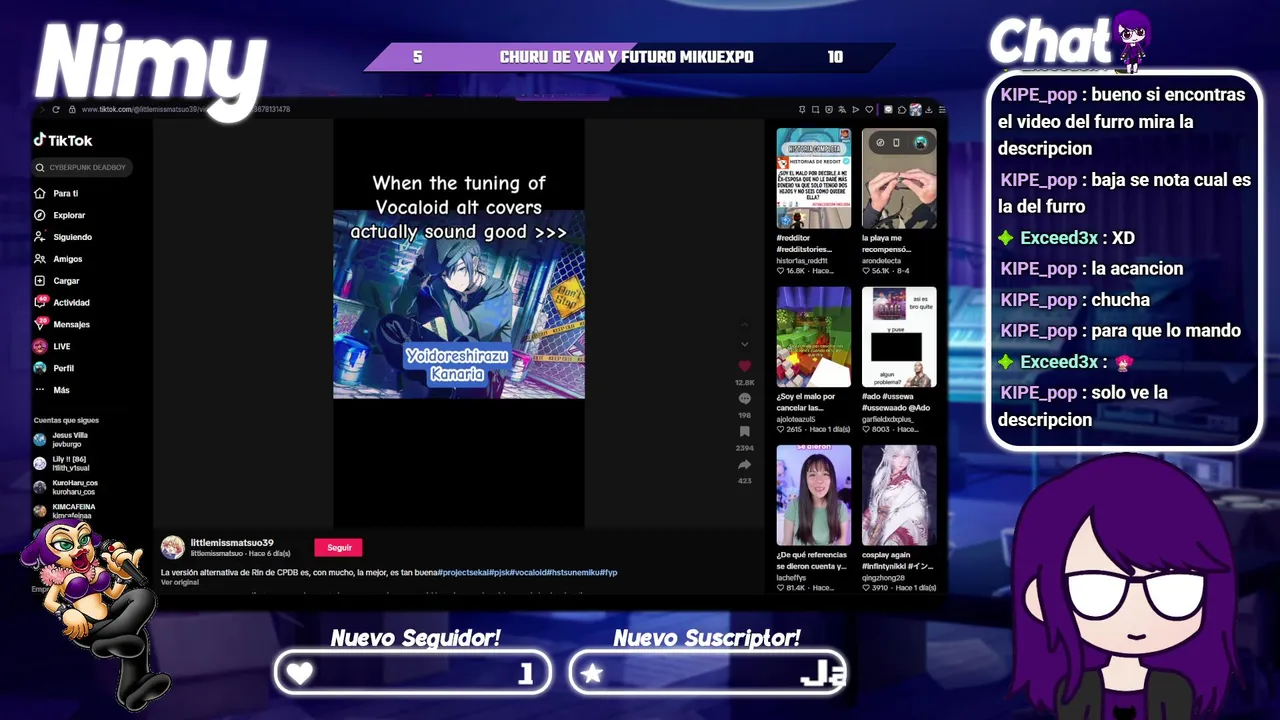Viewport: 1280px width, 720px height.
Task: Go to next video arrow
Action: pyautogui.click(x=743, y=344)
